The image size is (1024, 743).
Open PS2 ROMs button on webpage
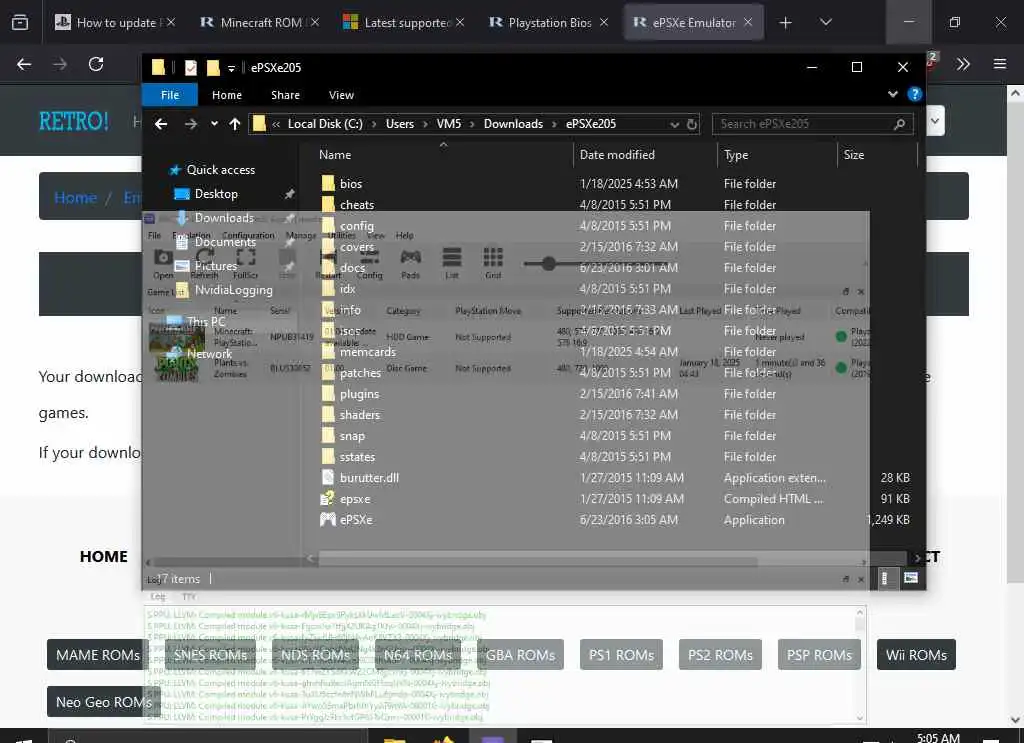tap(720, 654)
